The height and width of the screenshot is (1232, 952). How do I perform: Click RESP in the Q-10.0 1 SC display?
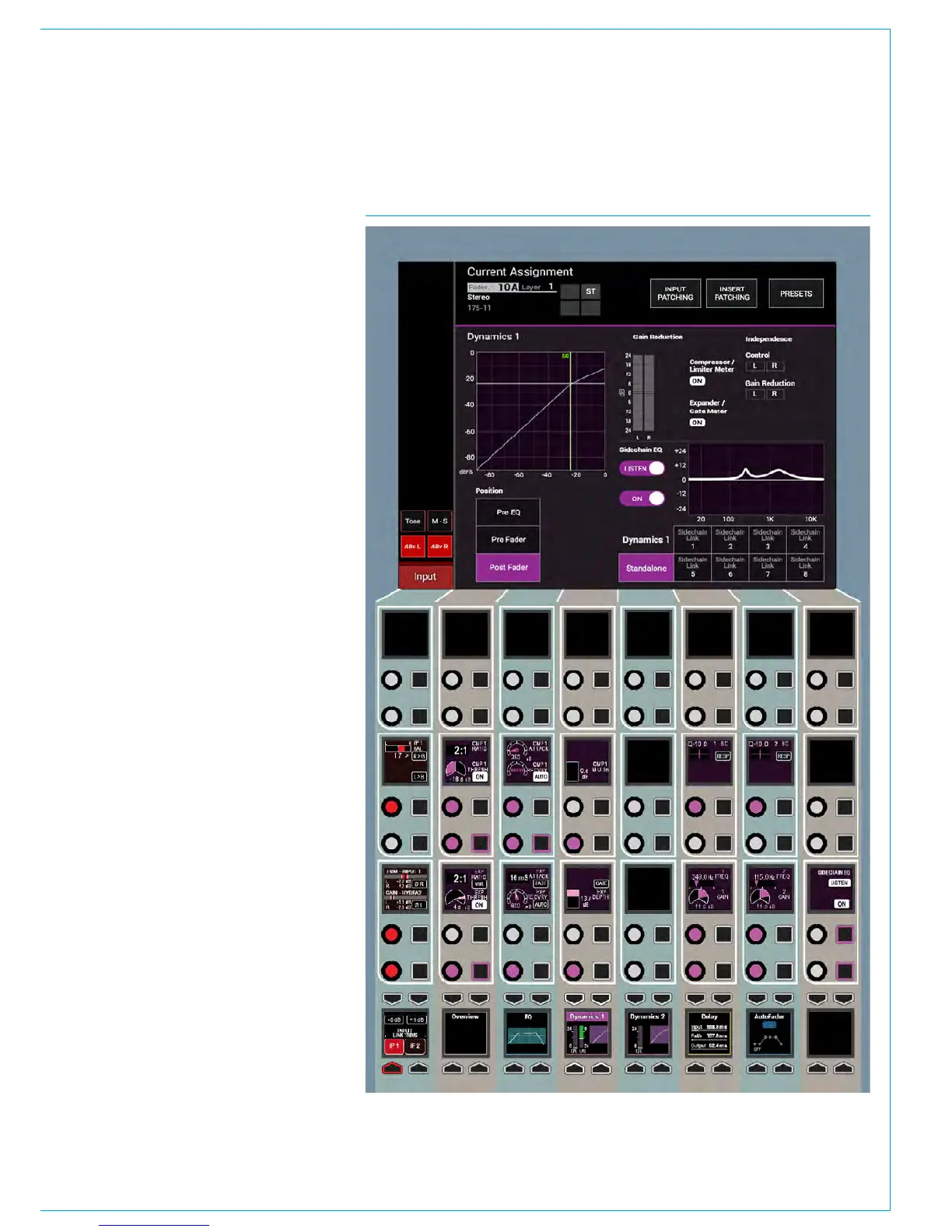[x=723, y=755]
